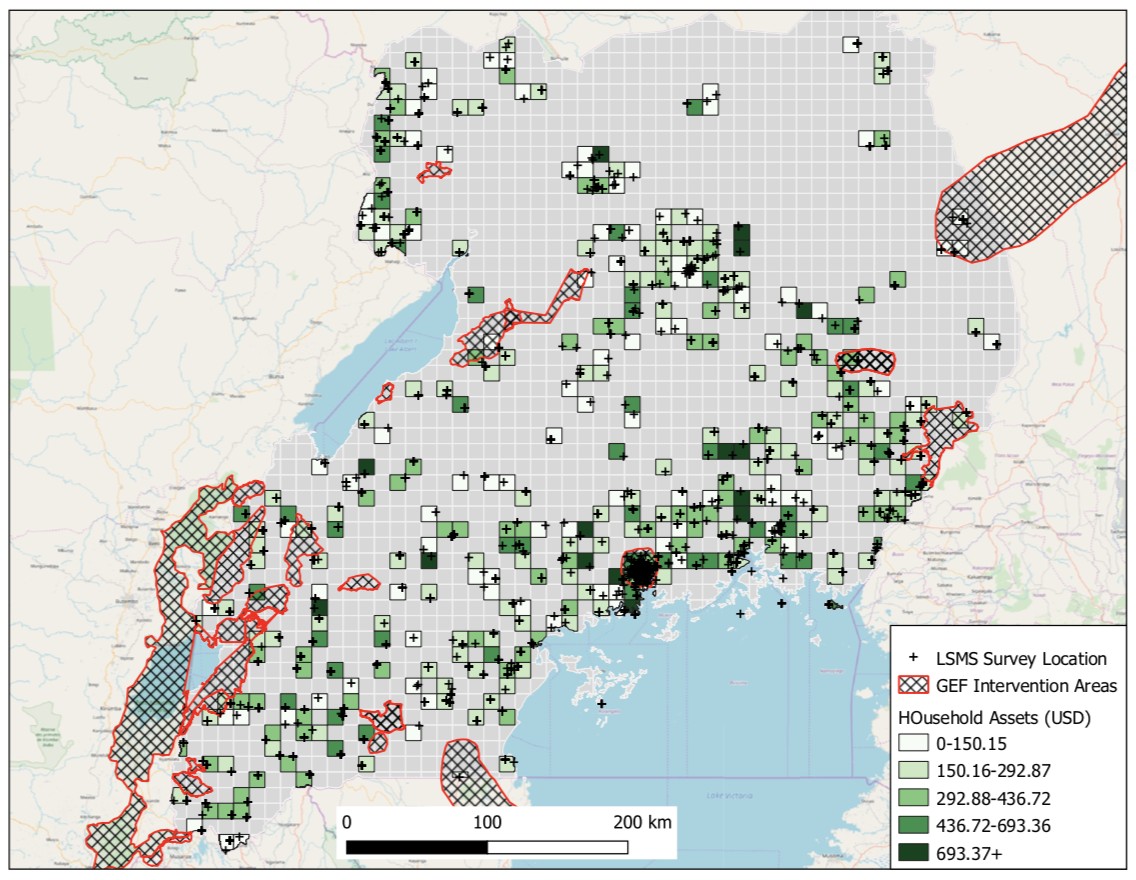Select the 150.16-292.87 pale green swatch
Image resolution: width=1136 pixels, height=880 pixels.
pyautogui.click(x=911, y=771)
